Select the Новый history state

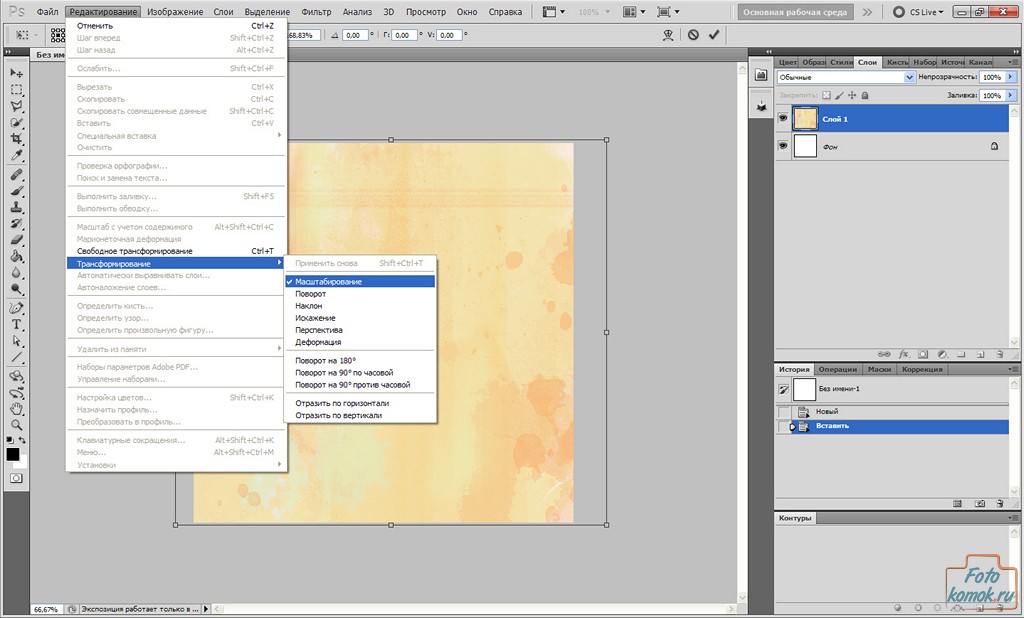pos(827,411)
